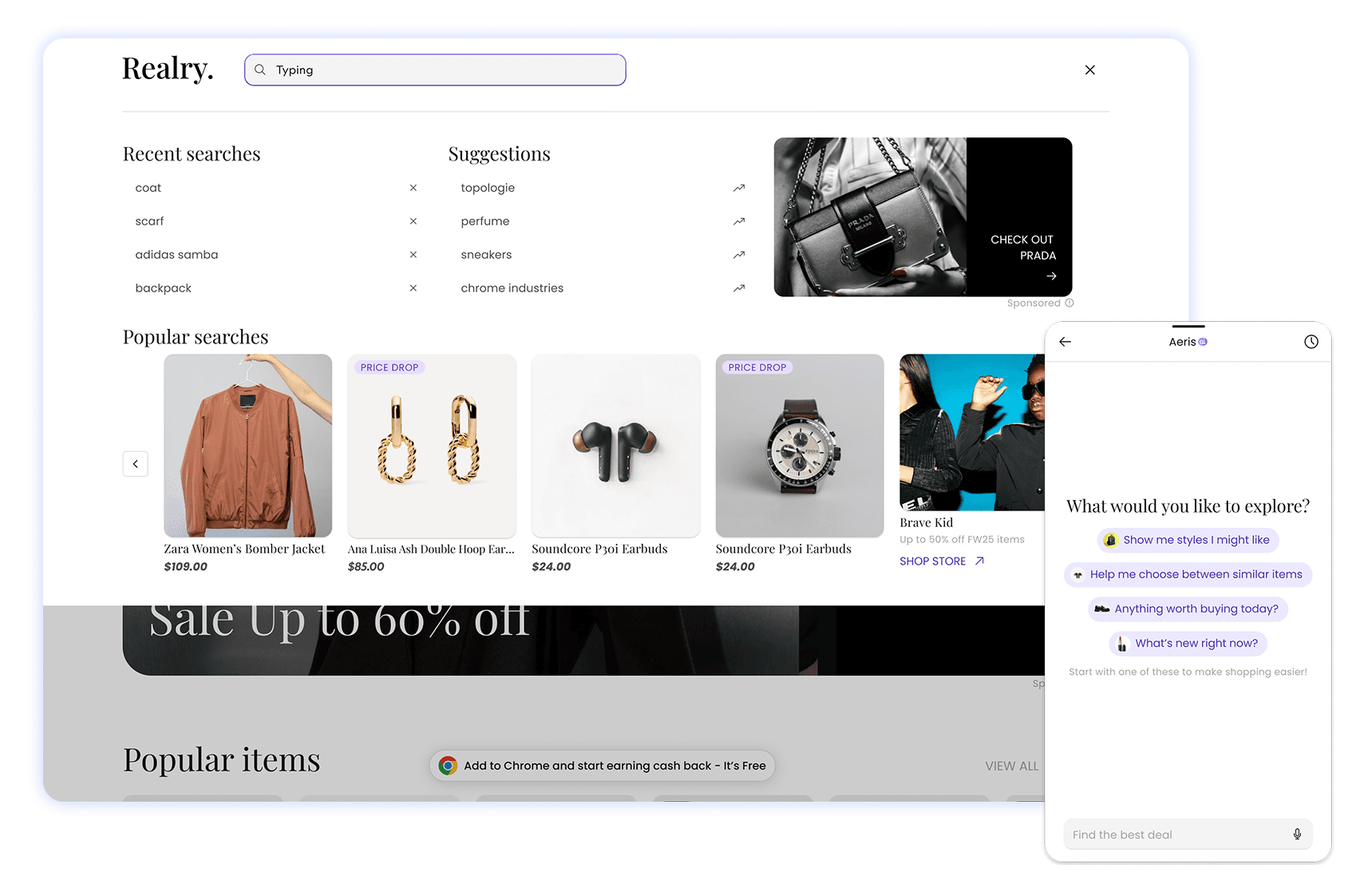The height and width of the screenshot is (884, 1372).
Task: Click the $85.00 price of the earrings
Action: coord(366,567)
